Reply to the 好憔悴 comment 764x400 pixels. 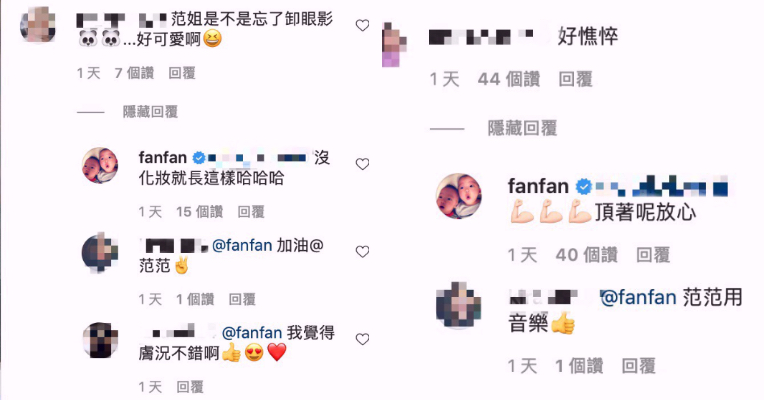(575, 79)
